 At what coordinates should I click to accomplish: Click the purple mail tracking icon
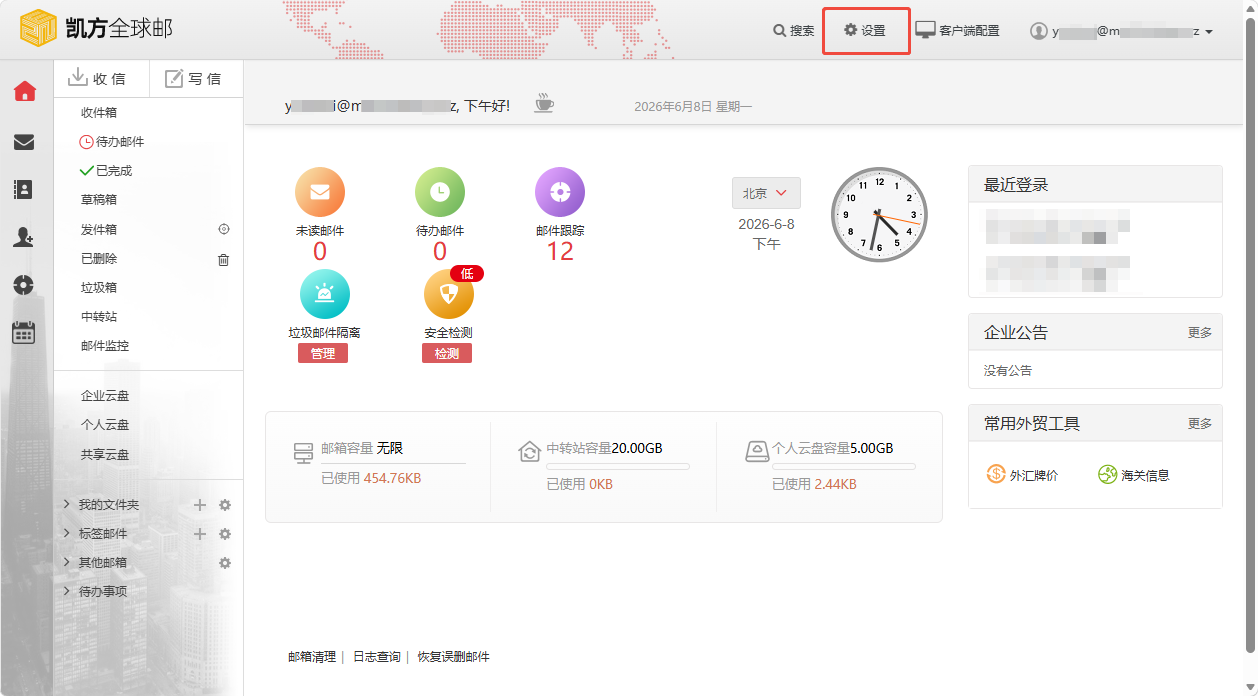point(560,193)
